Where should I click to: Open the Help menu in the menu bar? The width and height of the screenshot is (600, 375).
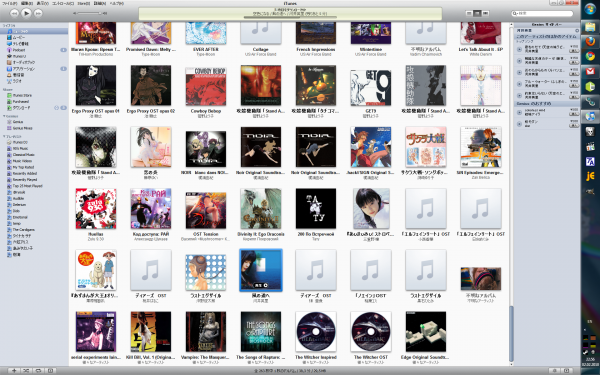117,3
